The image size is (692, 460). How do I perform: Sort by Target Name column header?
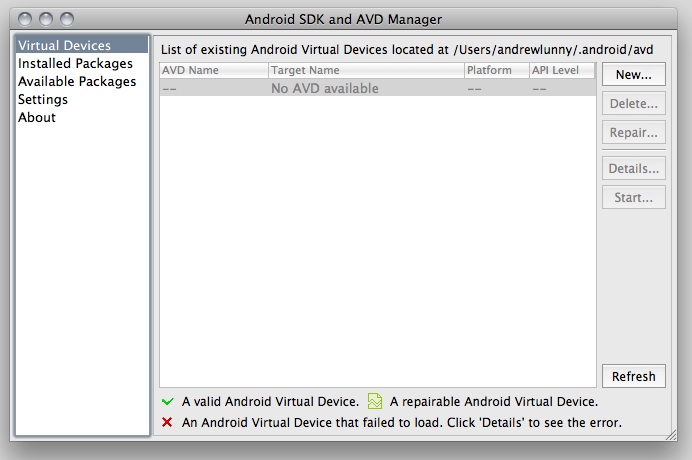pyautogui.click(x=366, y=70)
